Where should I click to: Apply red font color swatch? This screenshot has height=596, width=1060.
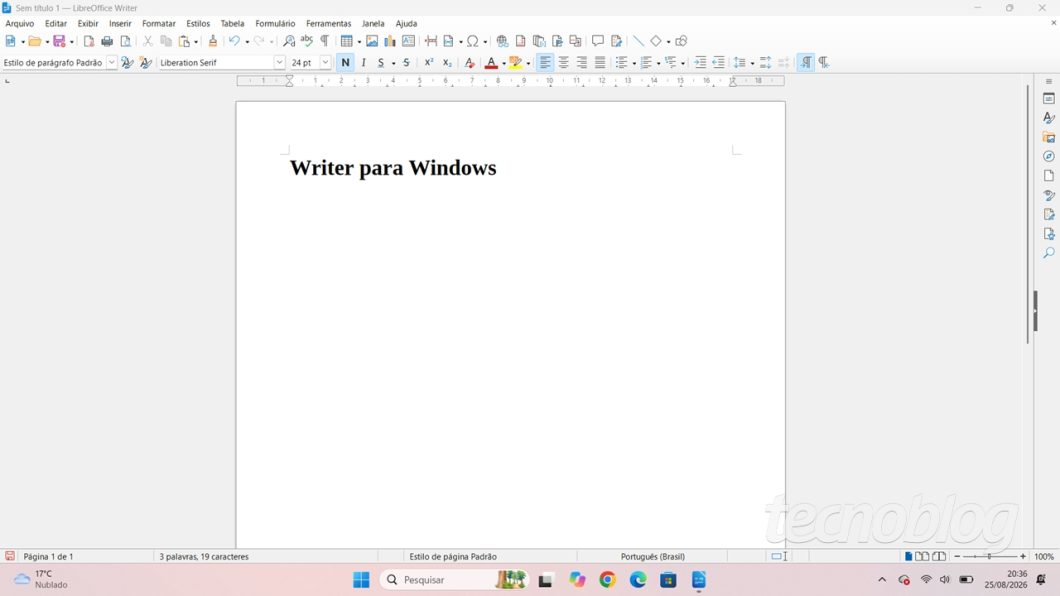click(491, 62)
